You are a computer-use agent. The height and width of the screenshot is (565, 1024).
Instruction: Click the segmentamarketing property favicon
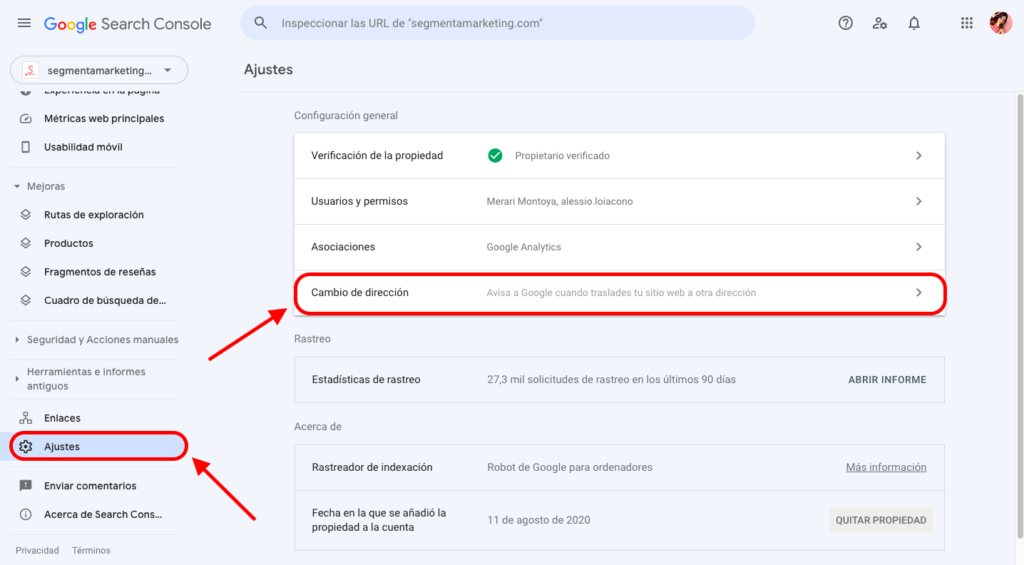point(30,71)
